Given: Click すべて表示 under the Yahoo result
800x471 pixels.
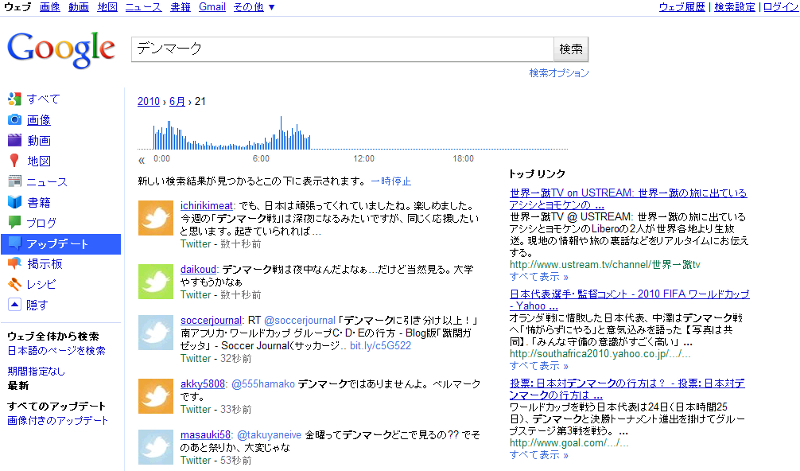Looking at the screenshot, I should (539, 366).
